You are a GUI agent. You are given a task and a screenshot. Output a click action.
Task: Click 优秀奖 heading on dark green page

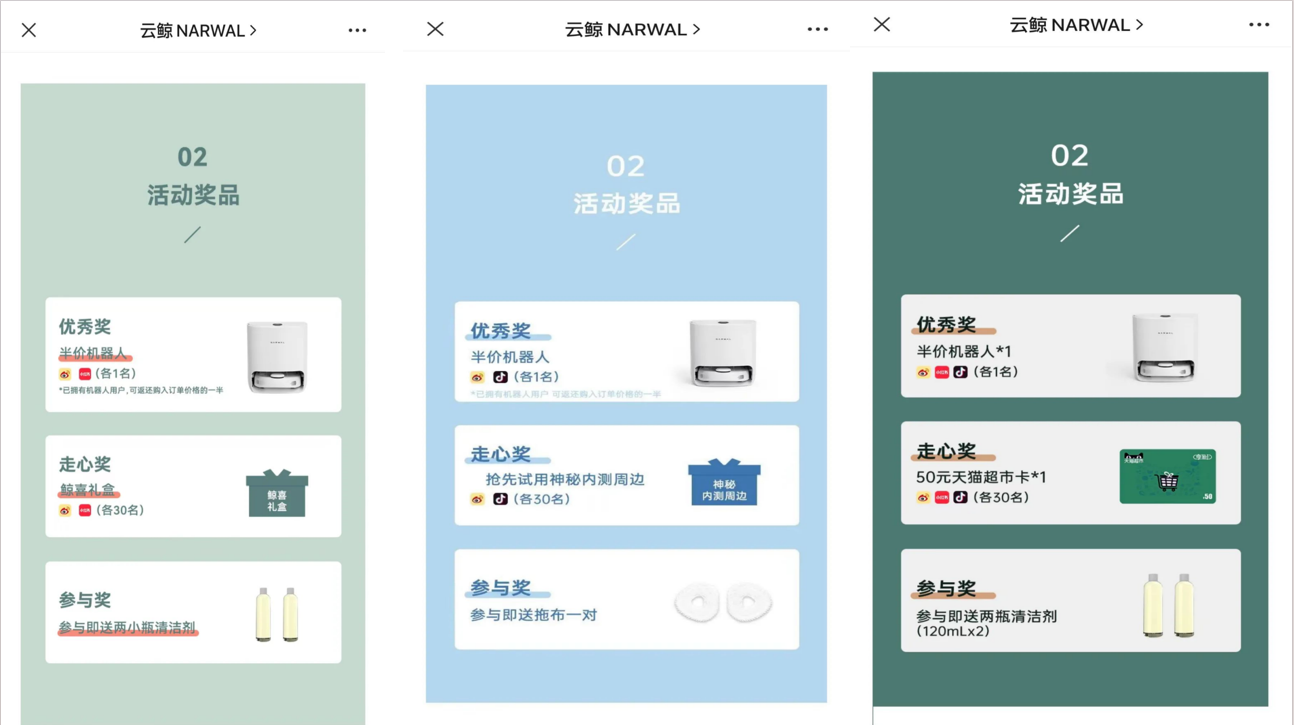[946, 325]
